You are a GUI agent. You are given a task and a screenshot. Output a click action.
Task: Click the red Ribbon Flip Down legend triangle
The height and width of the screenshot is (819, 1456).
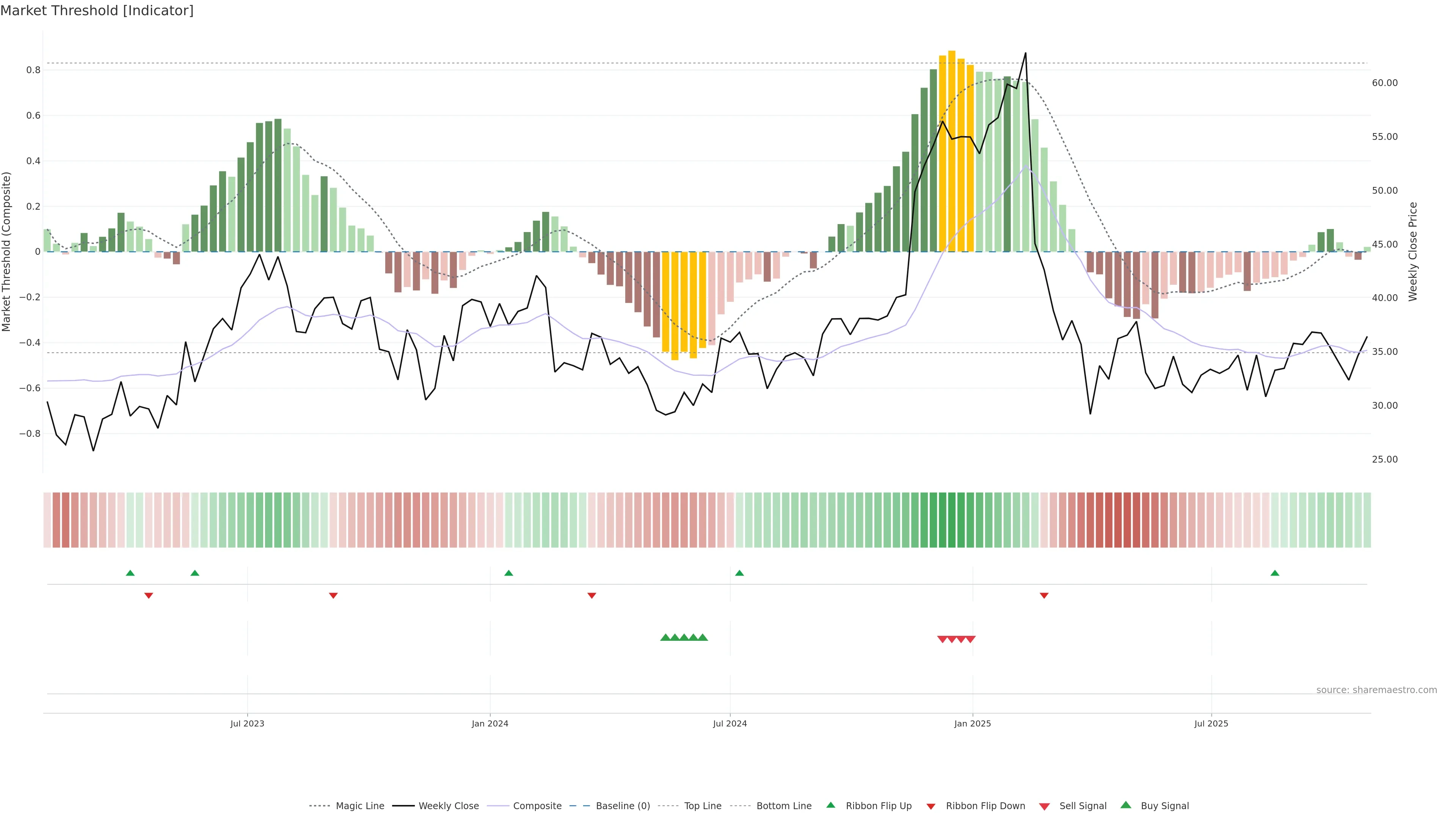pos(931,806)
